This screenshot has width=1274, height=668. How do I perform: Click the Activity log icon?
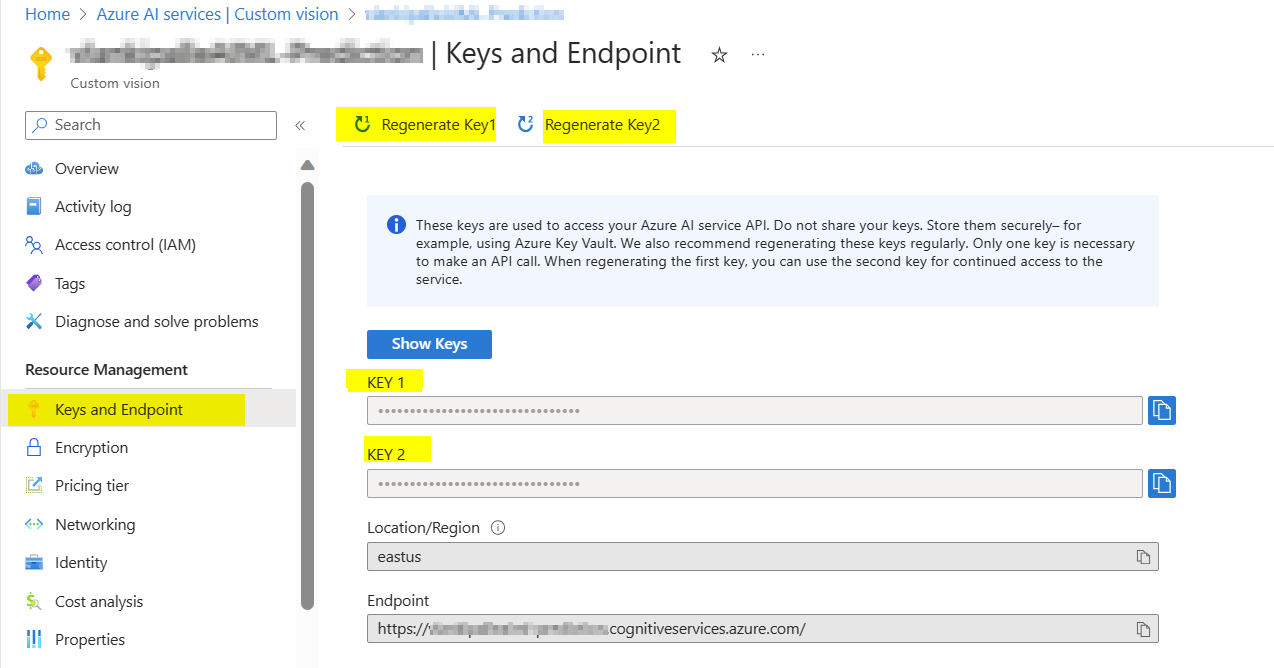coord(34,207)
